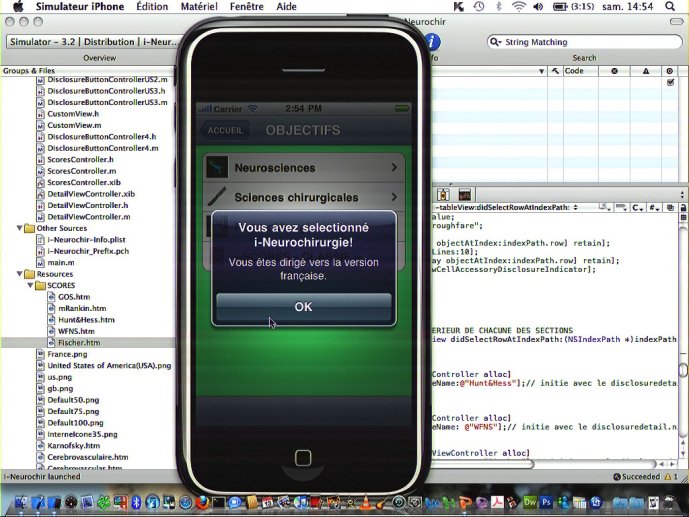Screen dimensions: 689x517
Task: Open Spotlight search in the menu bar
Action: (670, 7)
